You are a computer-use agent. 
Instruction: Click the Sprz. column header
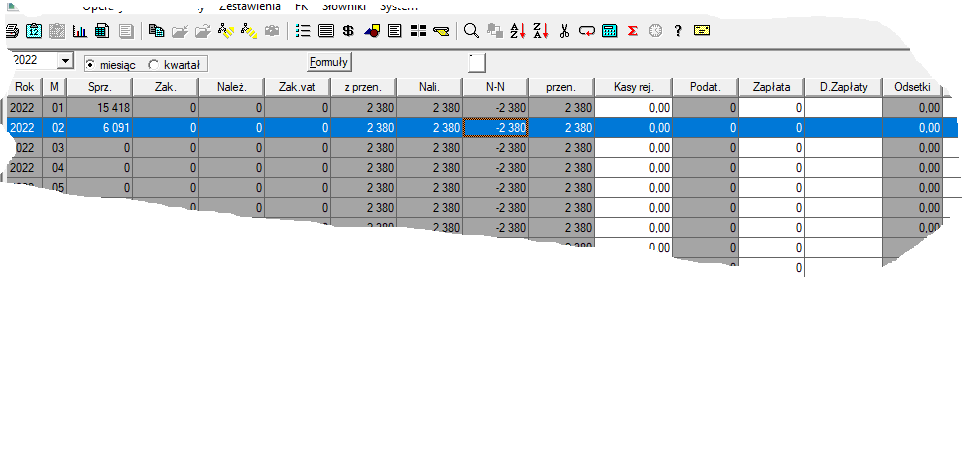[x=99, y=87]
